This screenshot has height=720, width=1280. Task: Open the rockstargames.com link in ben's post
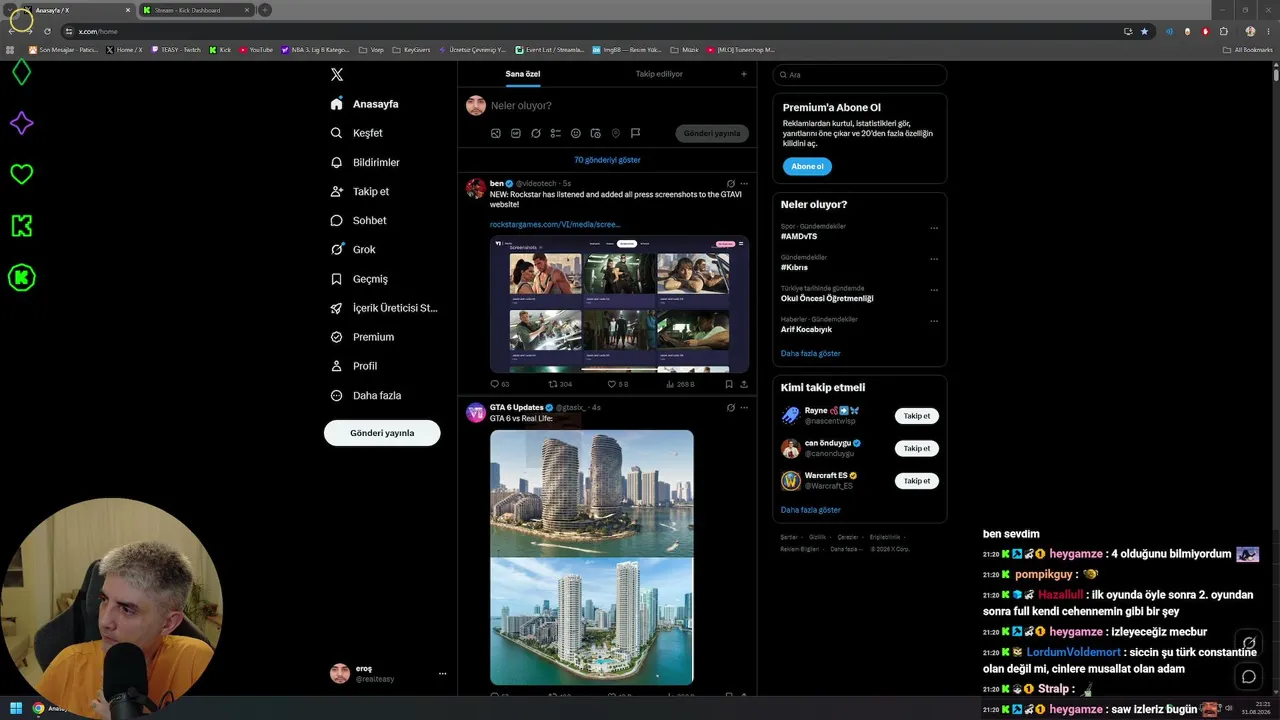click(x=555, y=225)
